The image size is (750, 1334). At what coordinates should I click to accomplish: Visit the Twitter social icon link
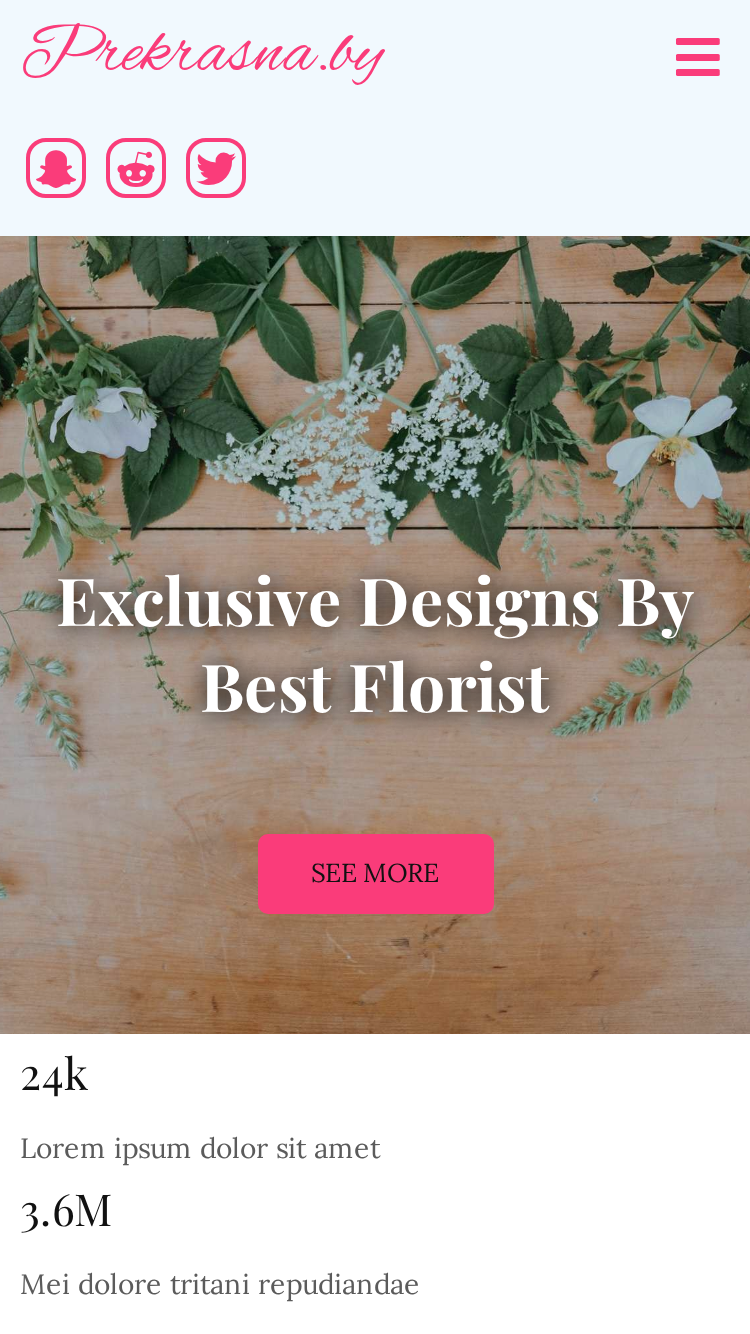(x=216, y=168)
